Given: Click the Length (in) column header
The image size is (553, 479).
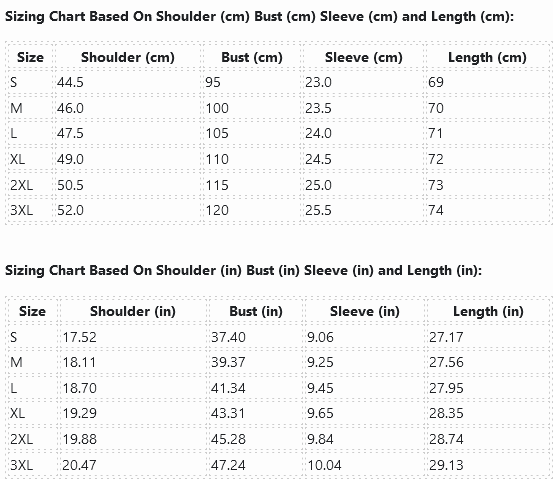Looking at the screenshot, I should pos(488,311).
